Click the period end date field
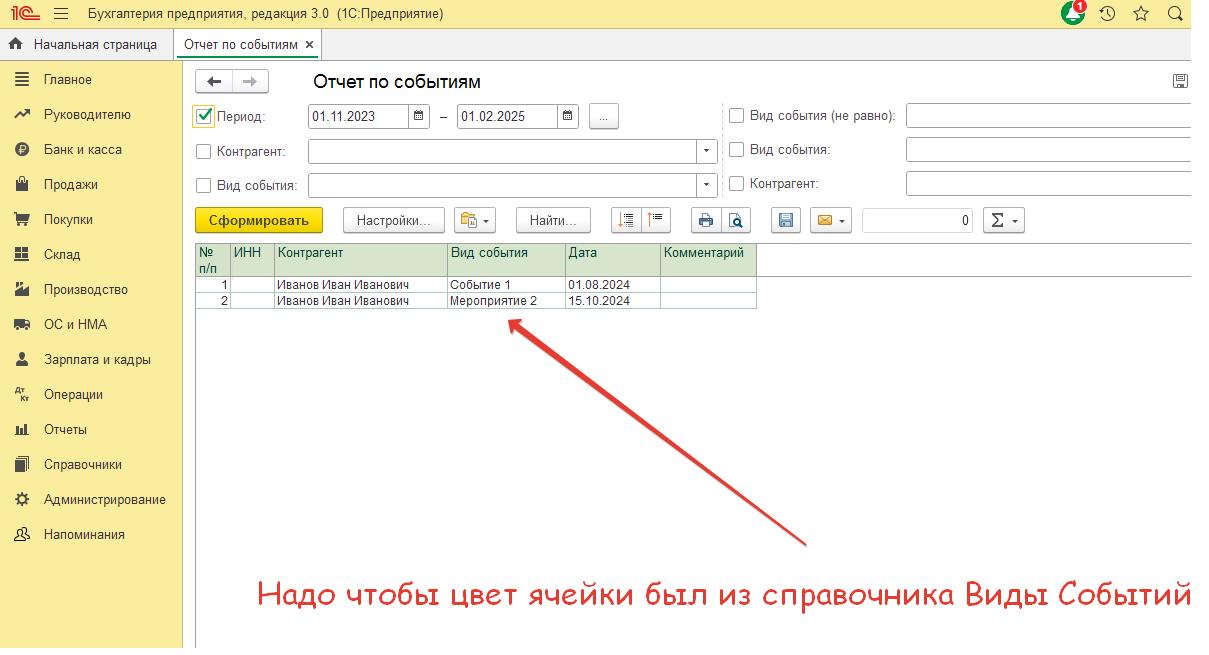The height and width of the screenshot is (655, 1209). pyautogui.click(x=507, y=116)
